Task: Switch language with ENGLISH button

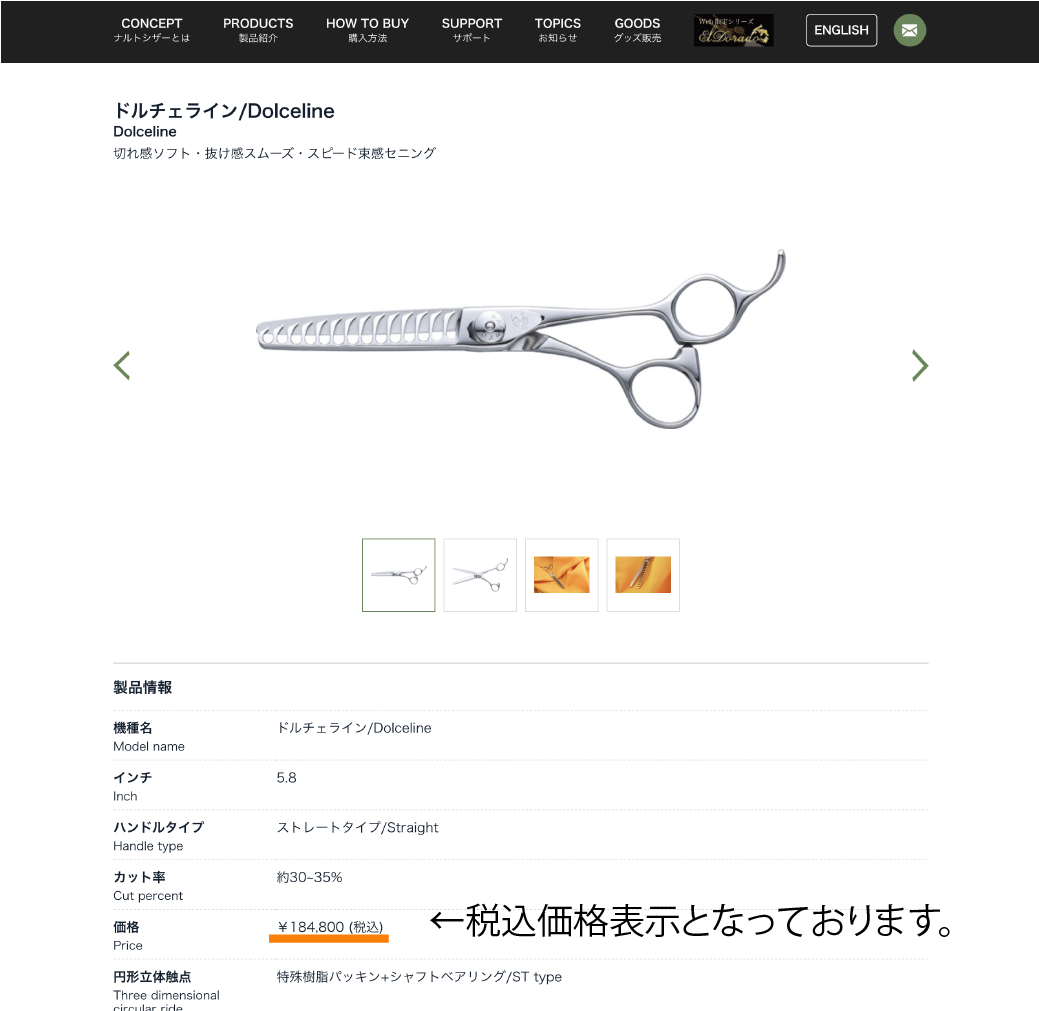Action: coord(841,30)
